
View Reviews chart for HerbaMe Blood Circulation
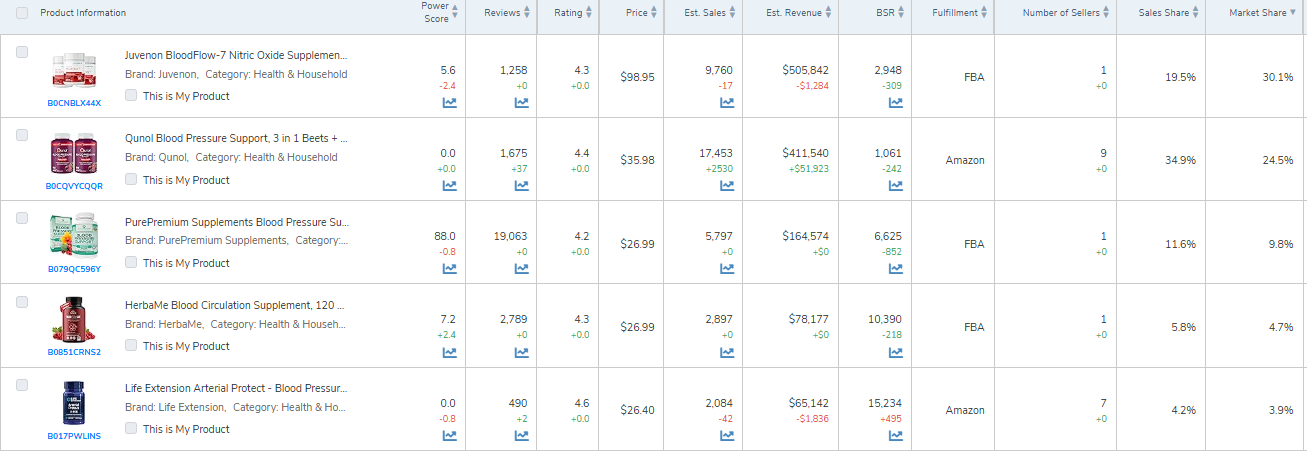[x=521, y=351]
